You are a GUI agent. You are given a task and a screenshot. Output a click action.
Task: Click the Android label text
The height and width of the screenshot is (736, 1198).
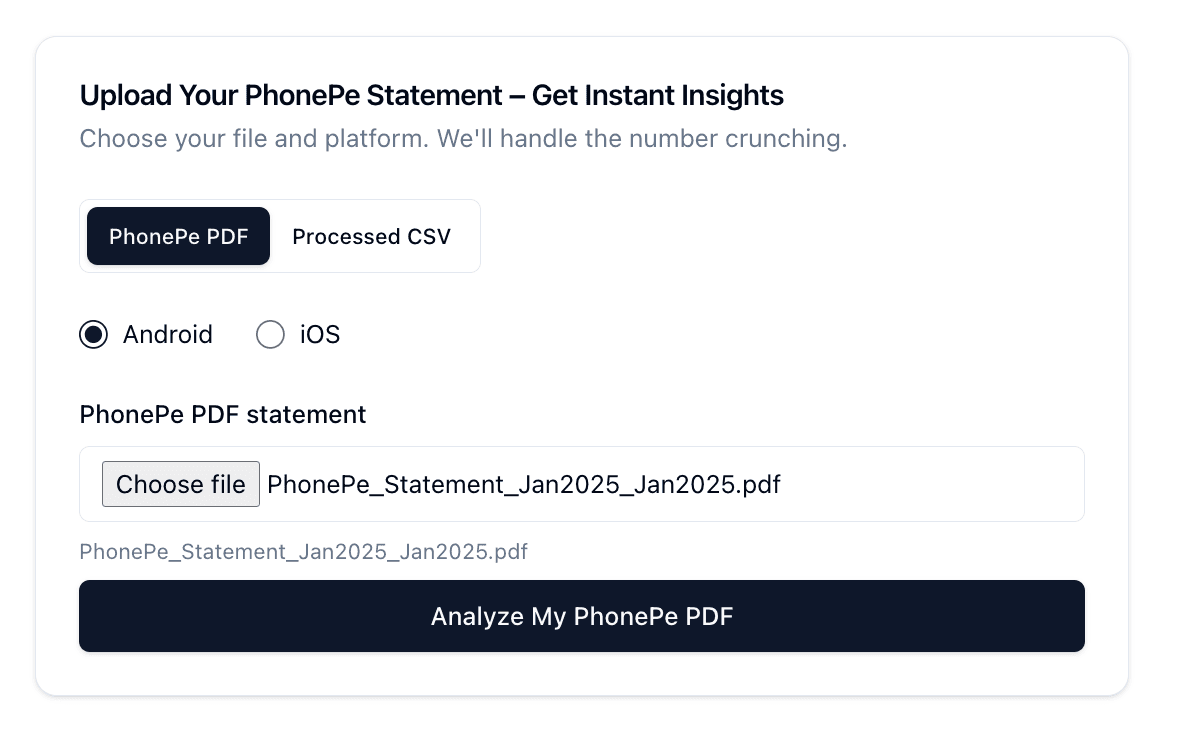point(167,334)
